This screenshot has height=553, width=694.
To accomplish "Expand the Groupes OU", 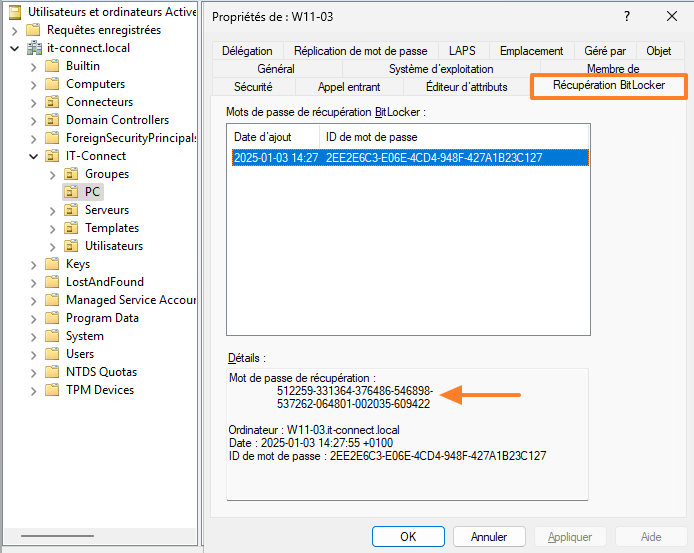I will (x=53, y=175).
